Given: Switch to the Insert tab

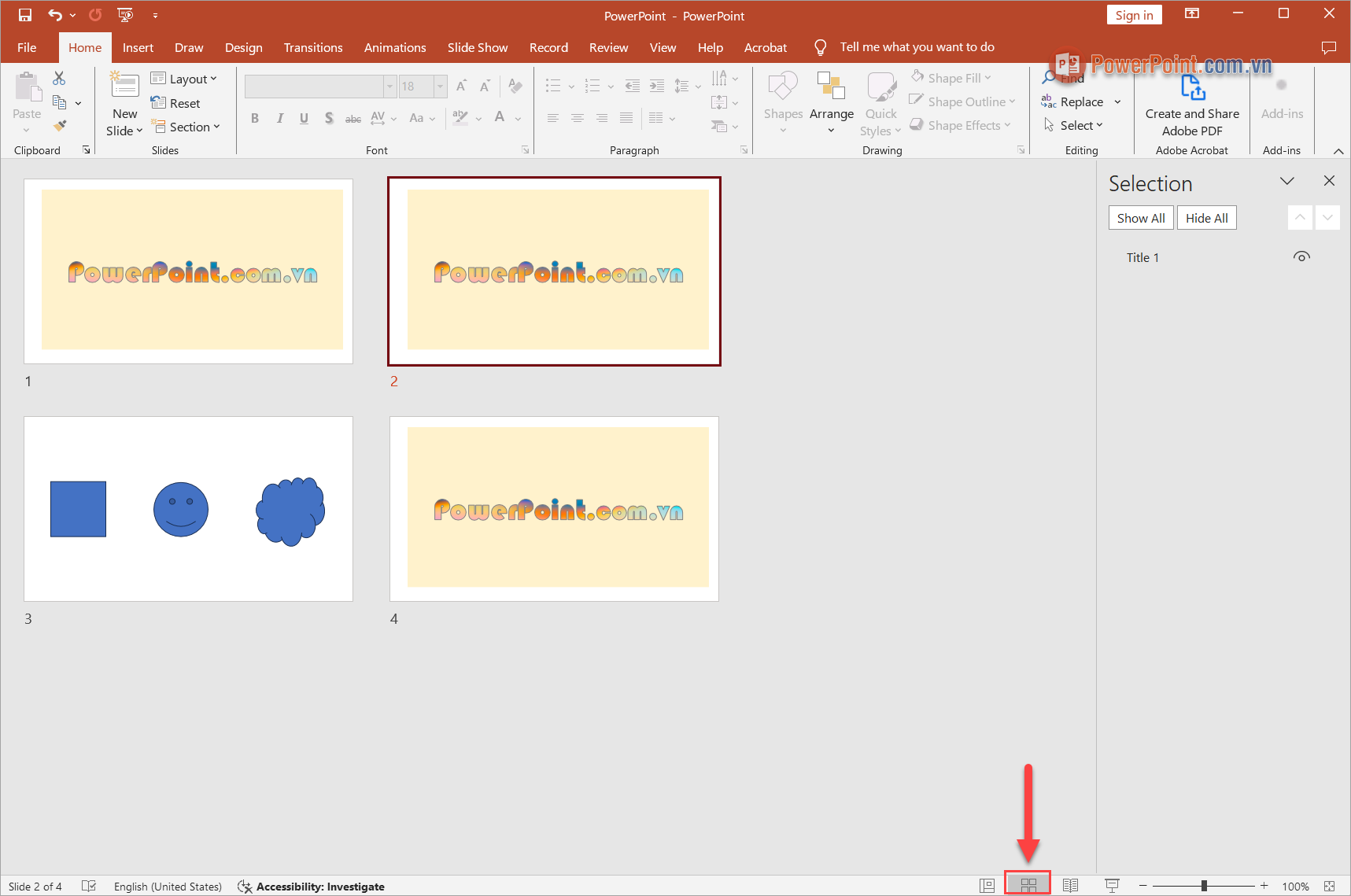Looking at the screenshot, I should [x=138, y=47].
